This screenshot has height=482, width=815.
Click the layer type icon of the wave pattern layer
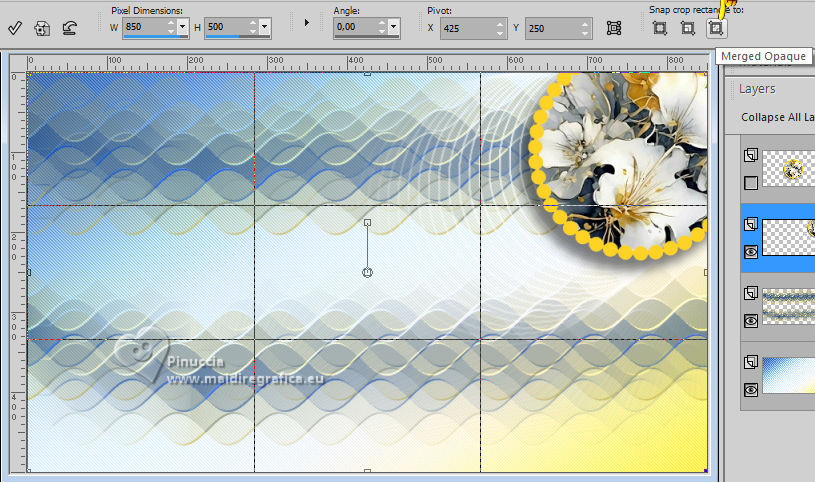[751, 293]
